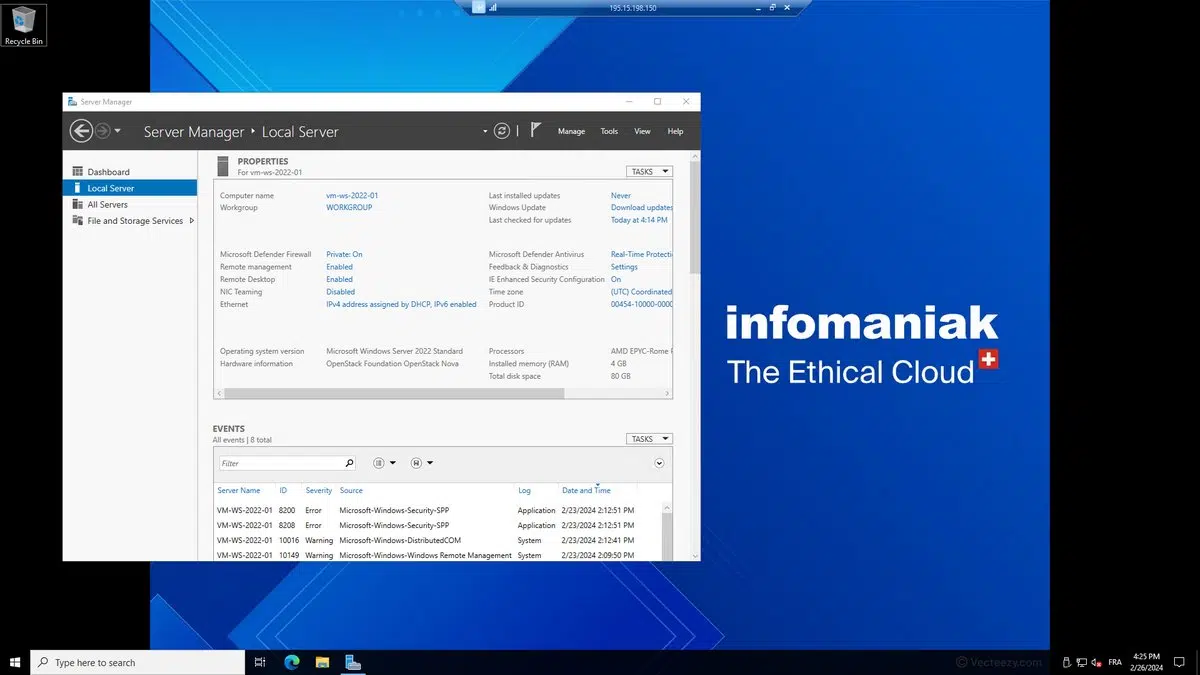The height and width of the screenshot is (675, 1200).
Task: Click the vm-ws-2022-01 computer name link
Action: tap(352, 196)
